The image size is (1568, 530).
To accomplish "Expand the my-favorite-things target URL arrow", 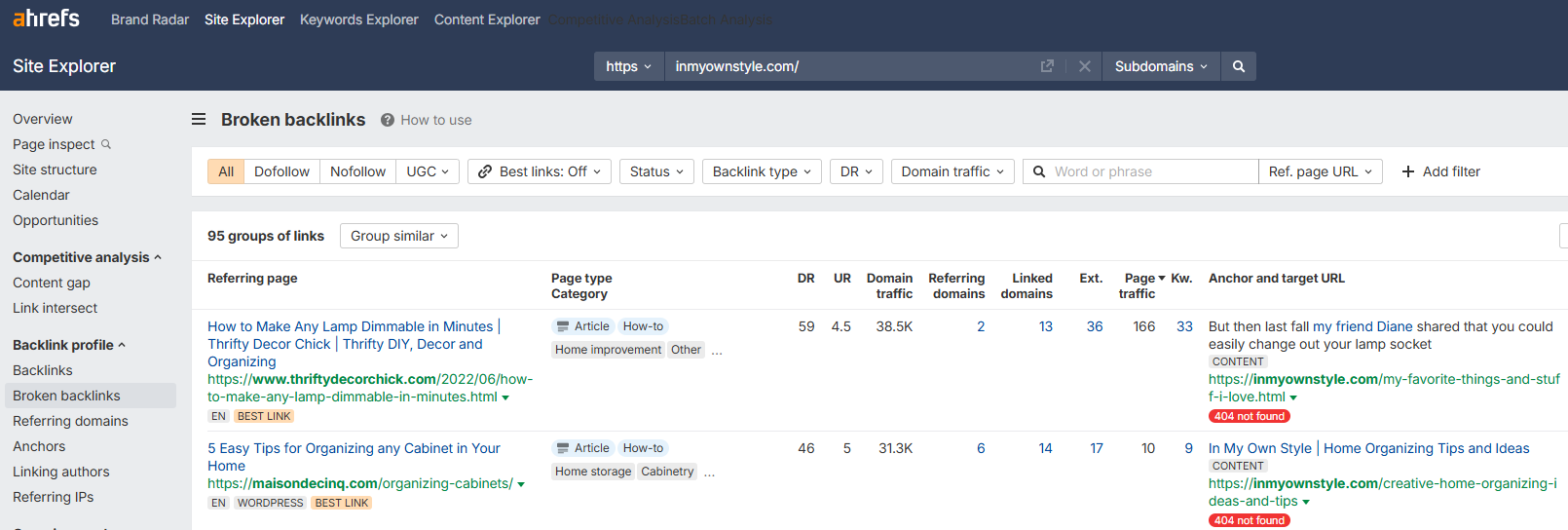I will click(x=1293, y=397).
